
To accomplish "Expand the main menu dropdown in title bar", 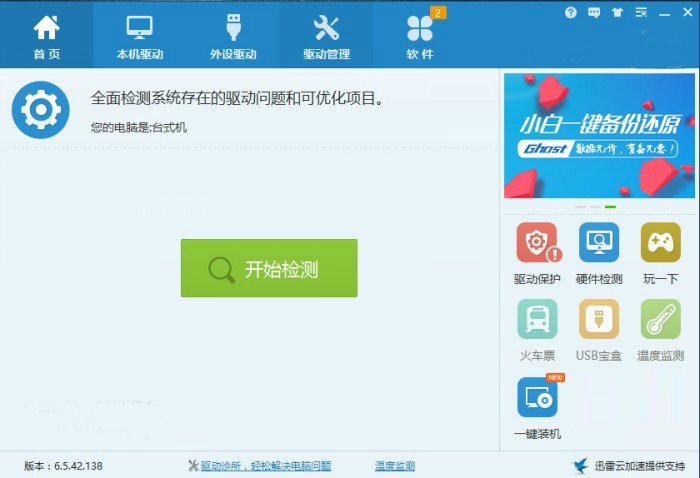I will pyautogui.click(x=639, y=13).
